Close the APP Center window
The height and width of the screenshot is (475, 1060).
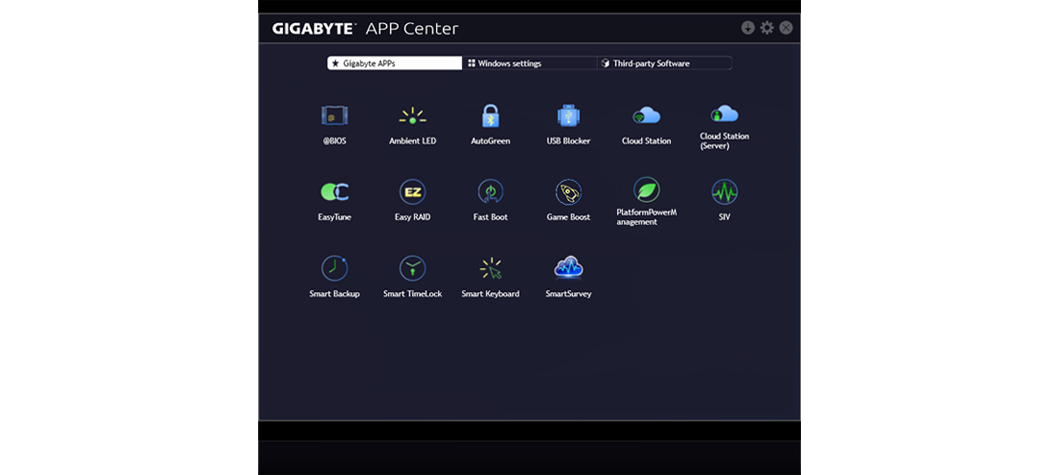(786, 28)
